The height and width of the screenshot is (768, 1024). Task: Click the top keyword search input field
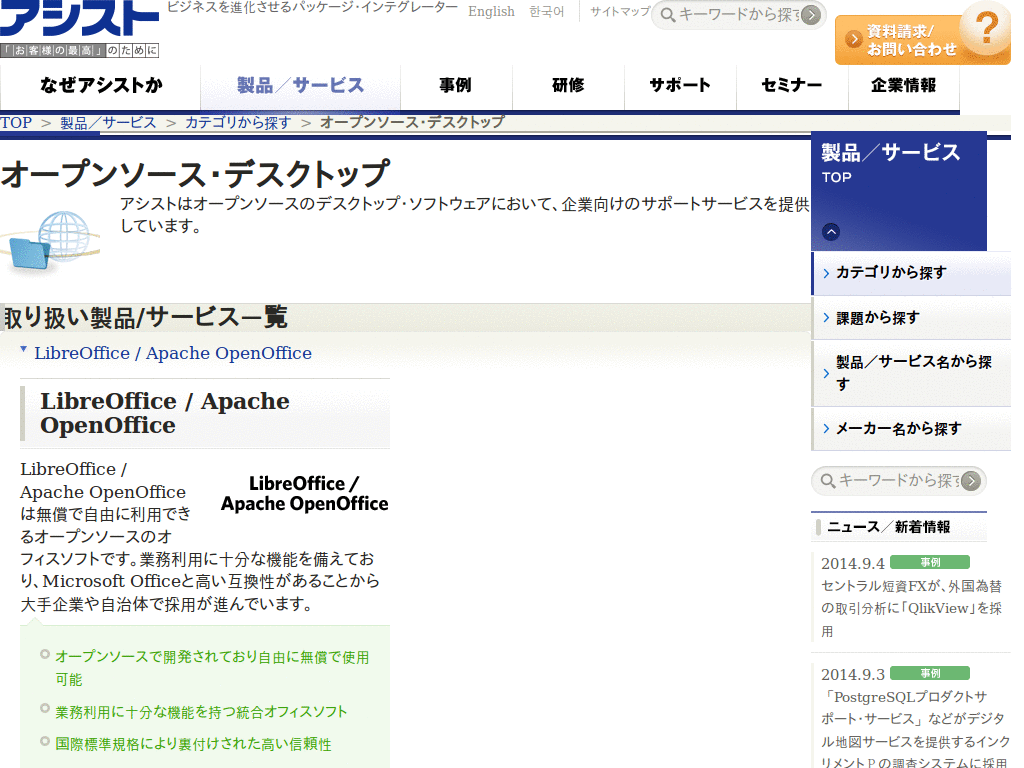pyautogui.click(x=739, y=14)
